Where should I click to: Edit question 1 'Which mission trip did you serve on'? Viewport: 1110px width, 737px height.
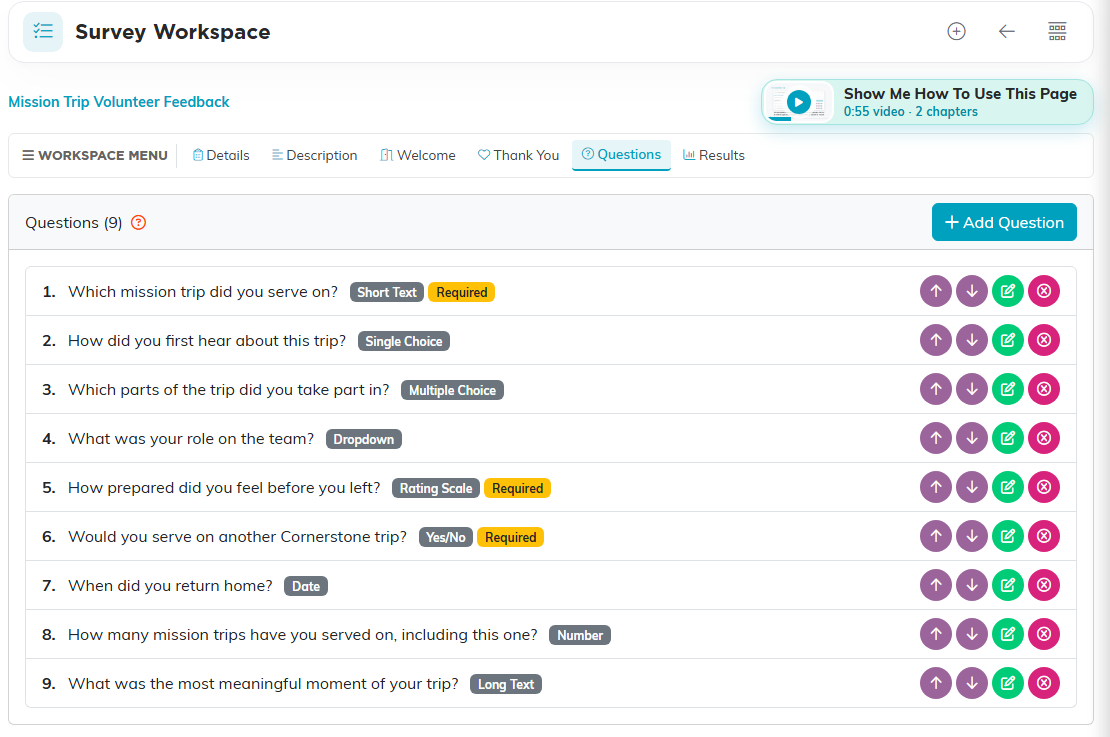[x=1008, y=291]
